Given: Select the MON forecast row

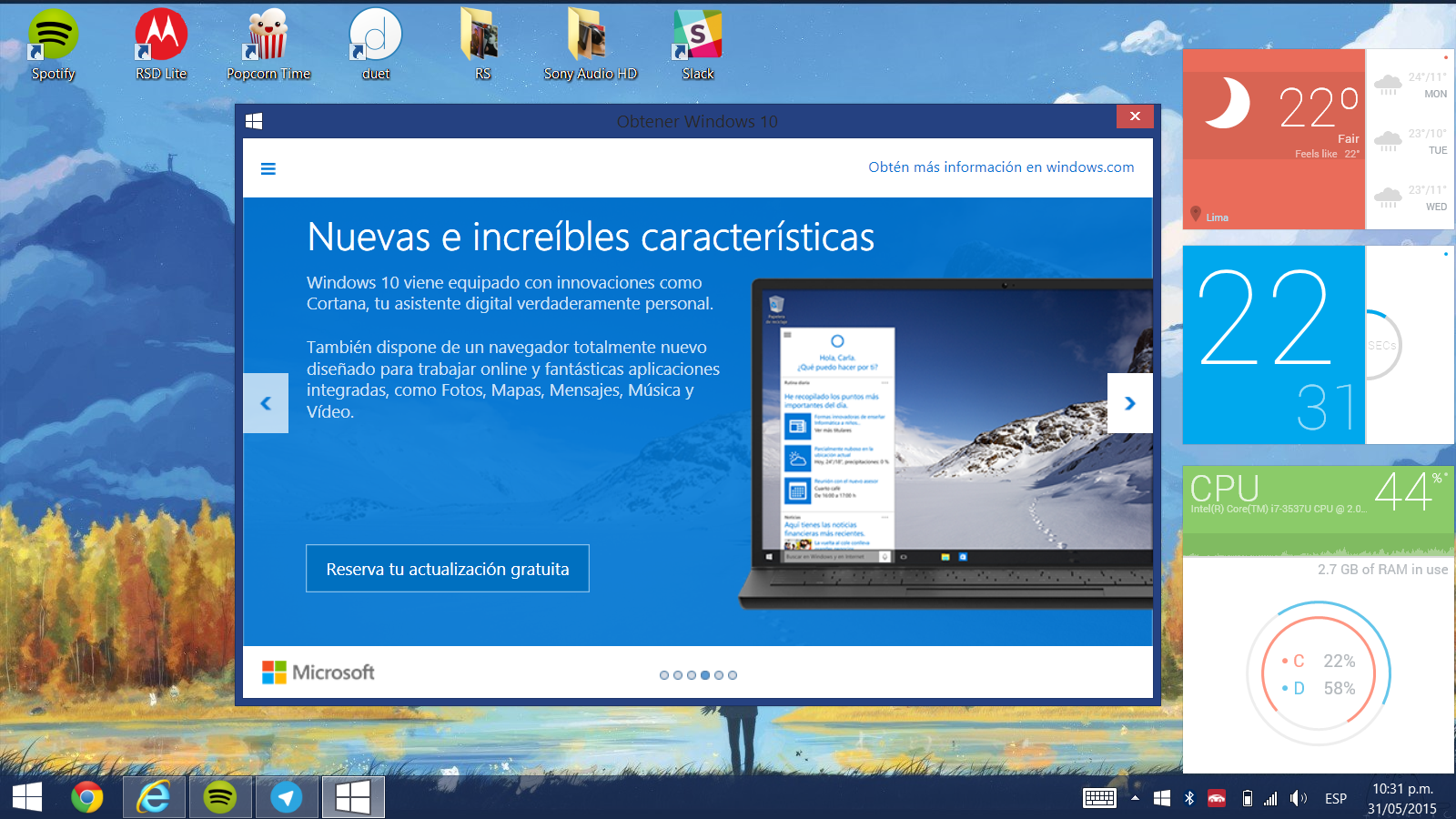Looking at the screenshot, I should [1409, 85].
